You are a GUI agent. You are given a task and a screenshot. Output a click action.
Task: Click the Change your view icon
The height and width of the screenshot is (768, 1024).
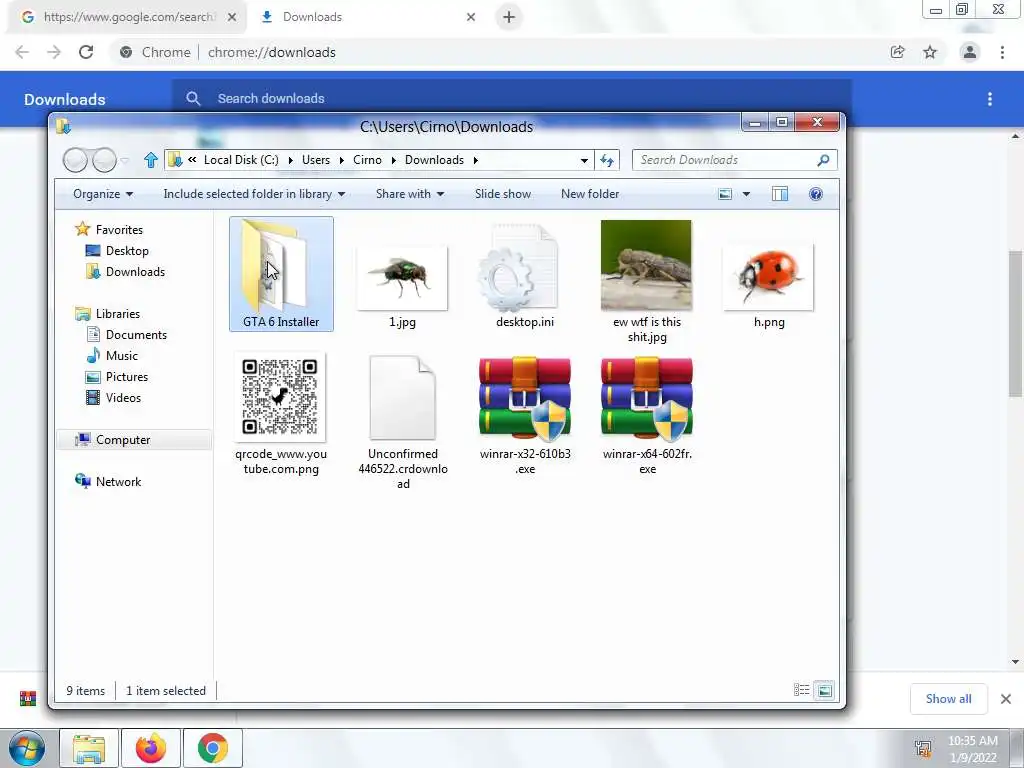pyautogui.click(x=725, y=194)
